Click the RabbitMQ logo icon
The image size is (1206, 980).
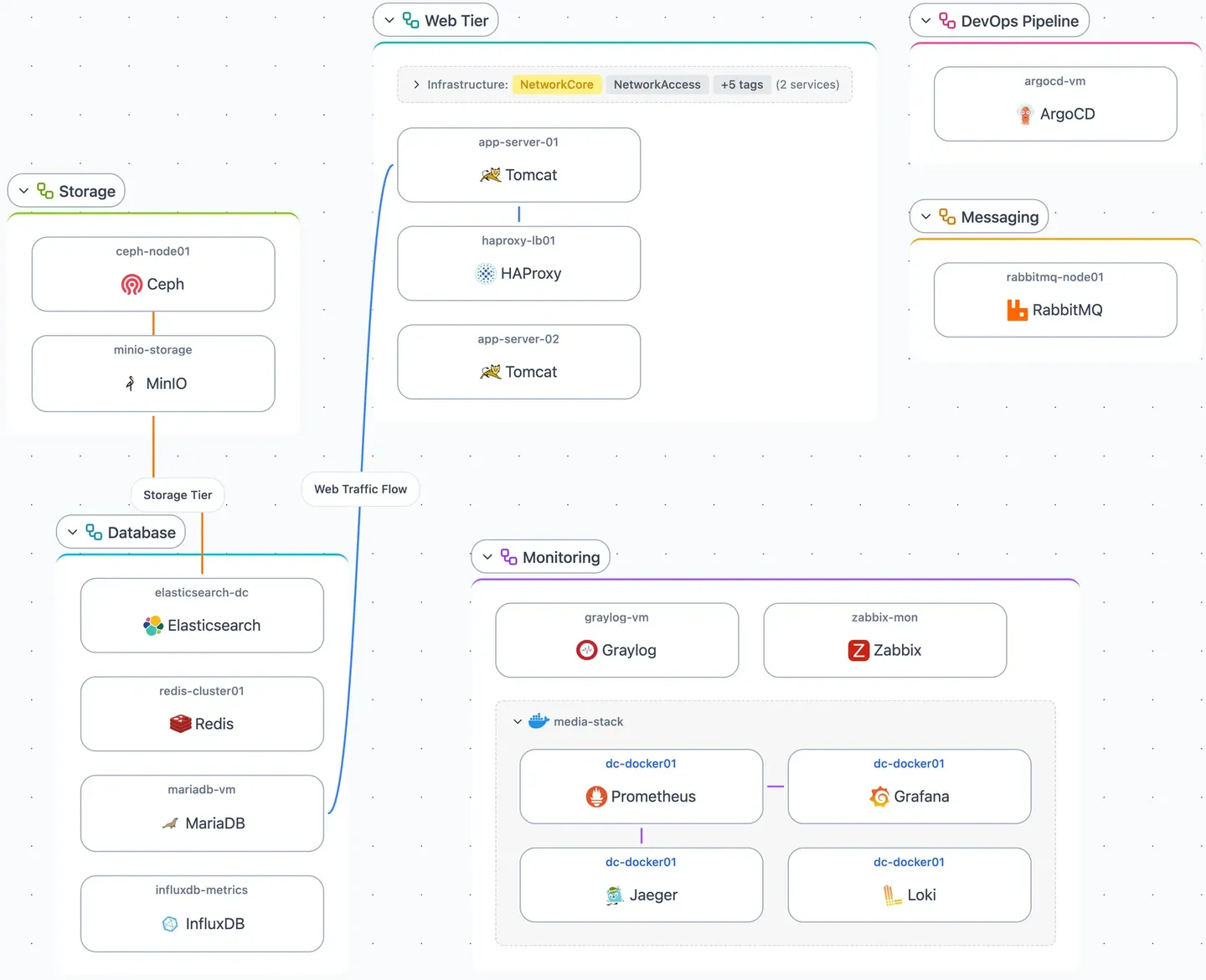(1017, 310)
